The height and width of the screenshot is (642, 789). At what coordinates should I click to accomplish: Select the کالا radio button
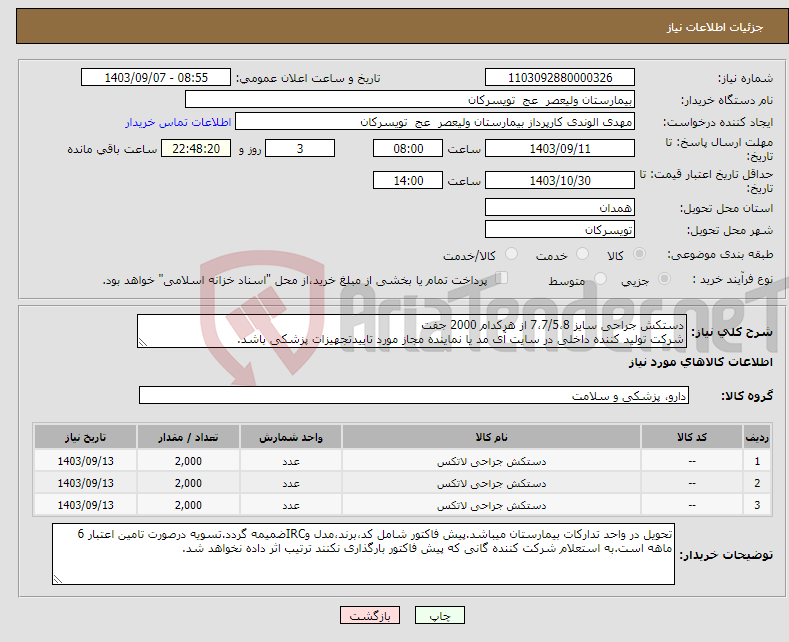639,254
